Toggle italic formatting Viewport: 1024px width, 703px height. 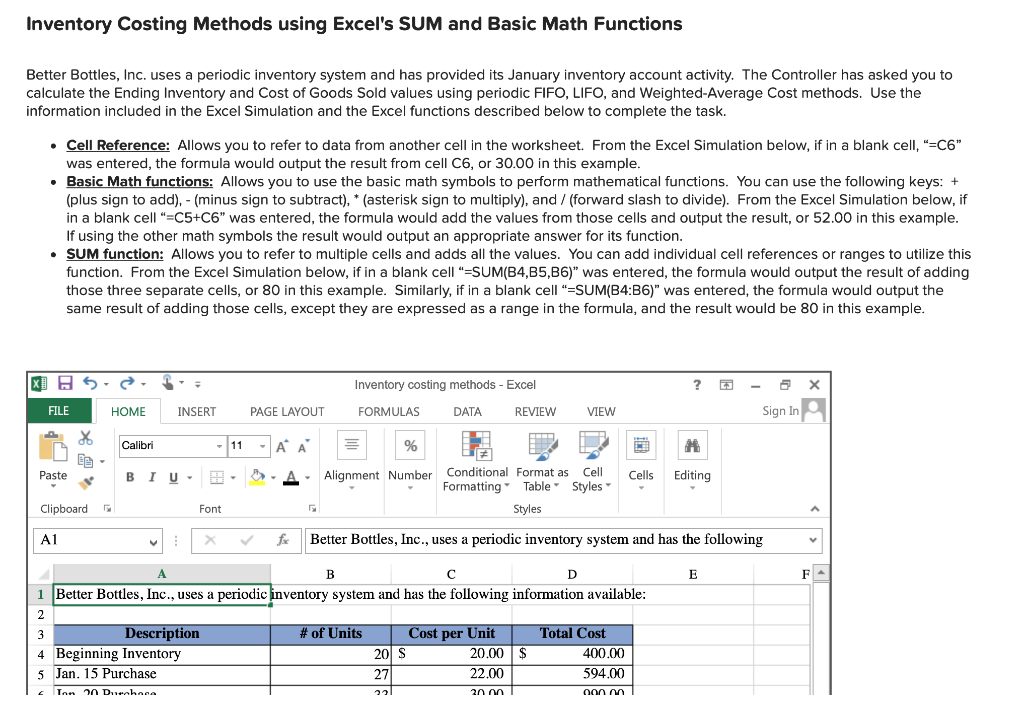[x=152, y=476]
